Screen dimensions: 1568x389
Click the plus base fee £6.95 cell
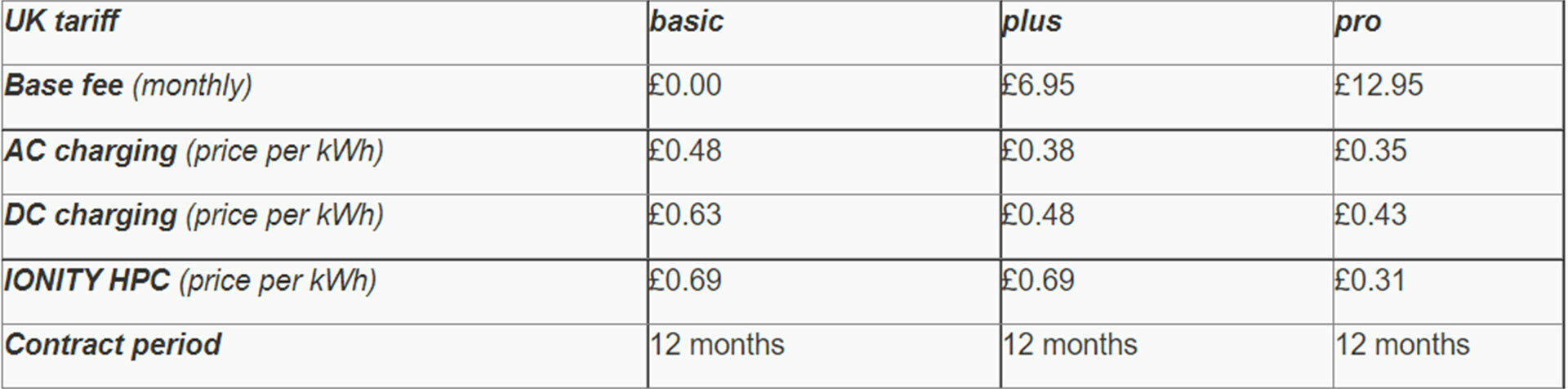pyautogui.click(x=1038, y=85)
